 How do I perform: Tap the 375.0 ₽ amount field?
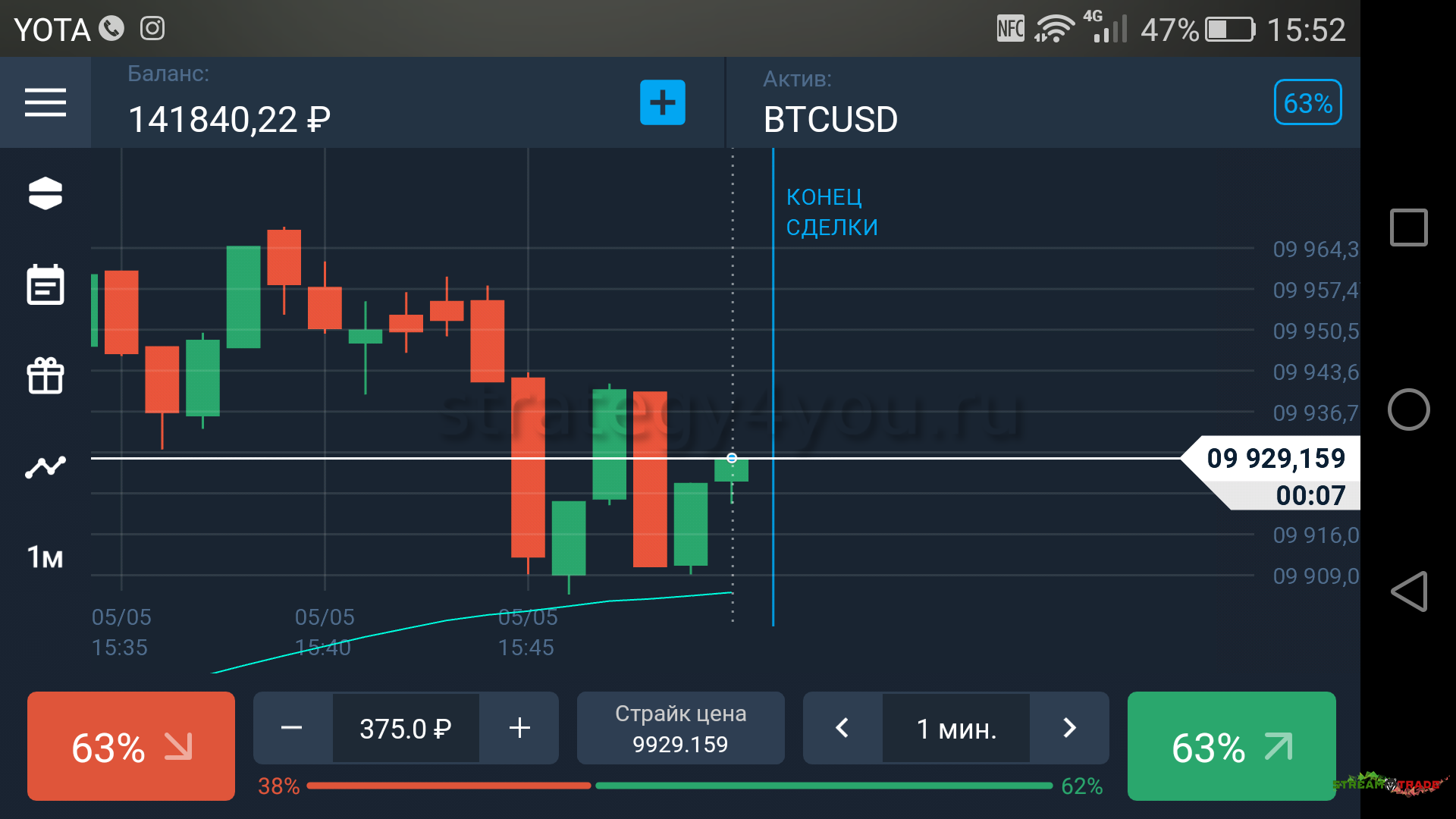coord(406,728)
